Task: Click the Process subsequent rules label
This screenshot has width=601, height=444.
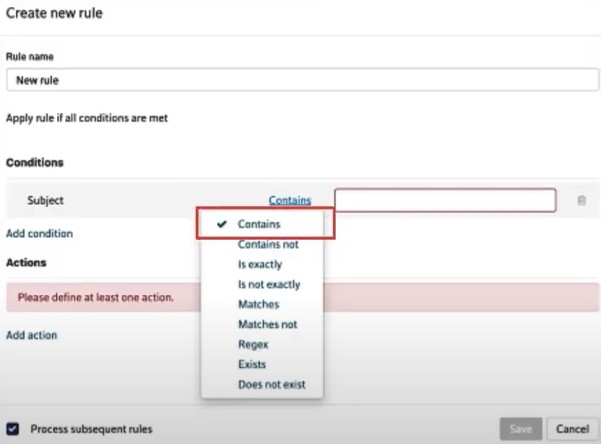Action: (x=91, y=429)
